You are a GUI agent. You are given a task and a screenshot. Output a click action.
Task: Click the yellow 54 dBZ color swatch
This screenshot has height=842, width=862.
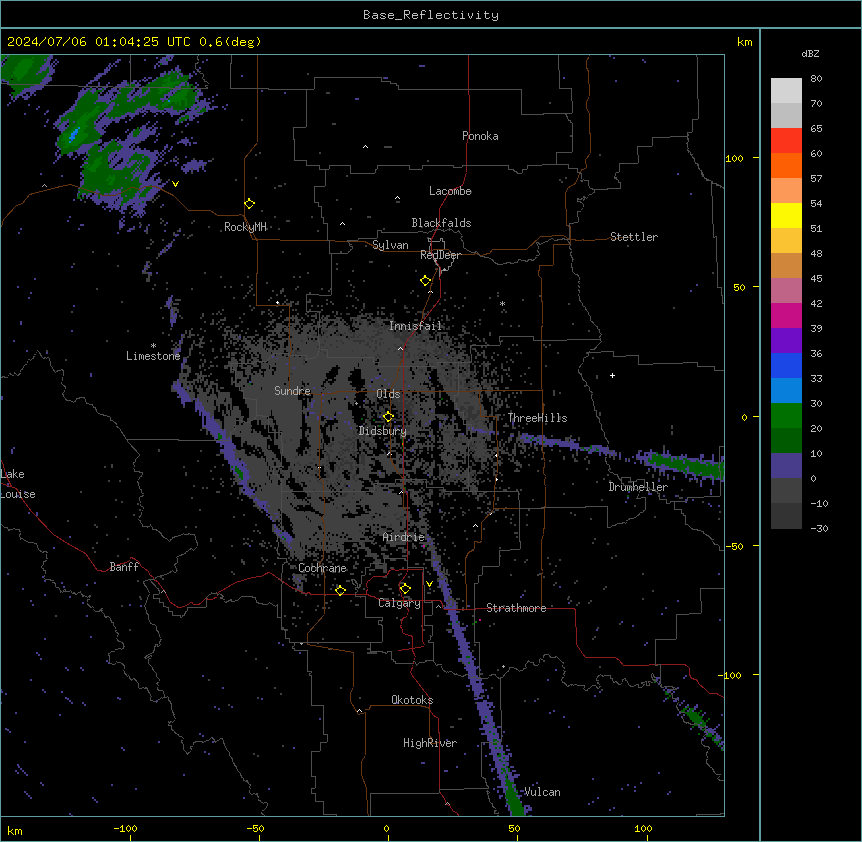point(786,215)
